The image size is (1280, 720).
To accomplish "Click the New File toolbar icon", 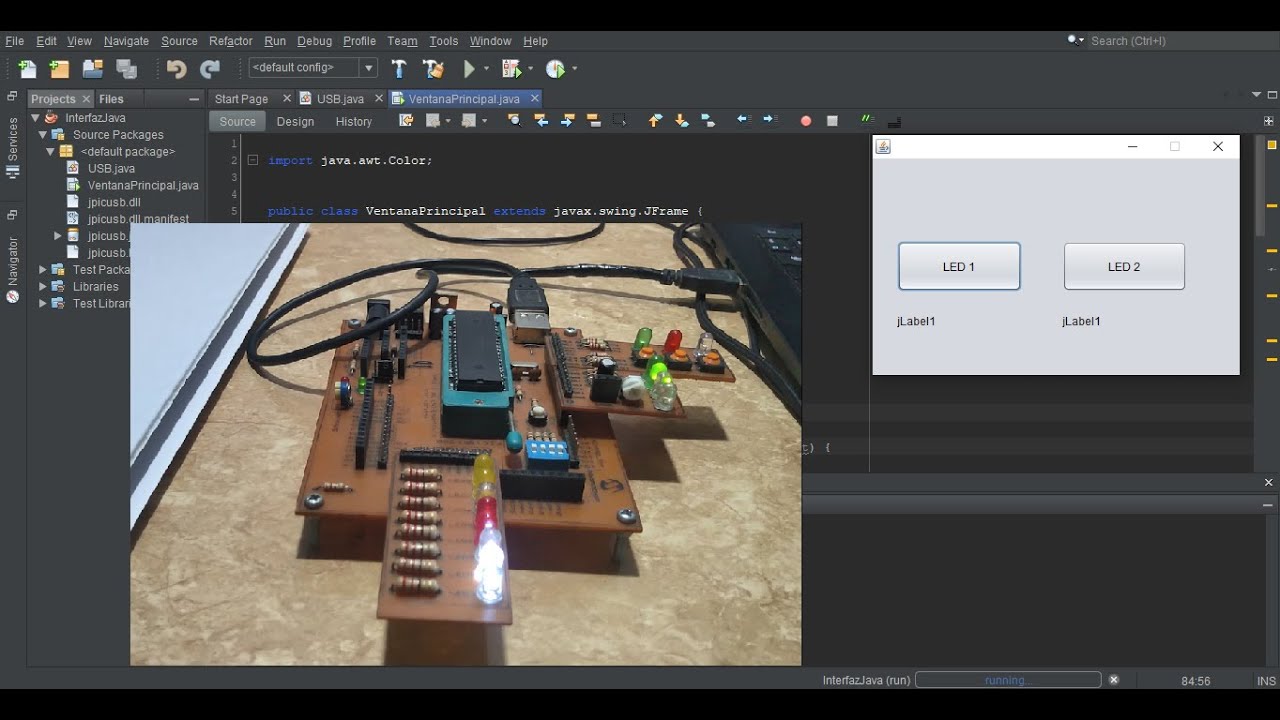I will click(x=27, y=69).
